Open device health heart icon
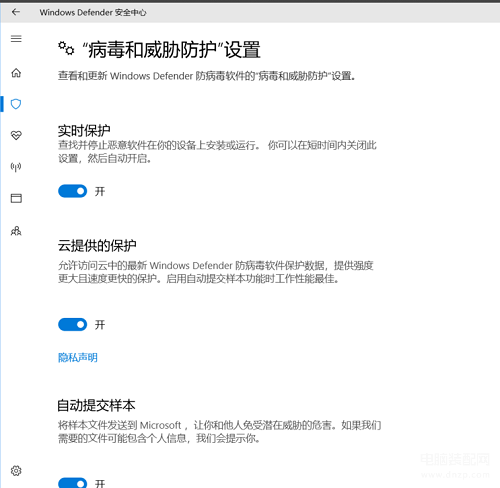The image size is (500, 488). 16,135
